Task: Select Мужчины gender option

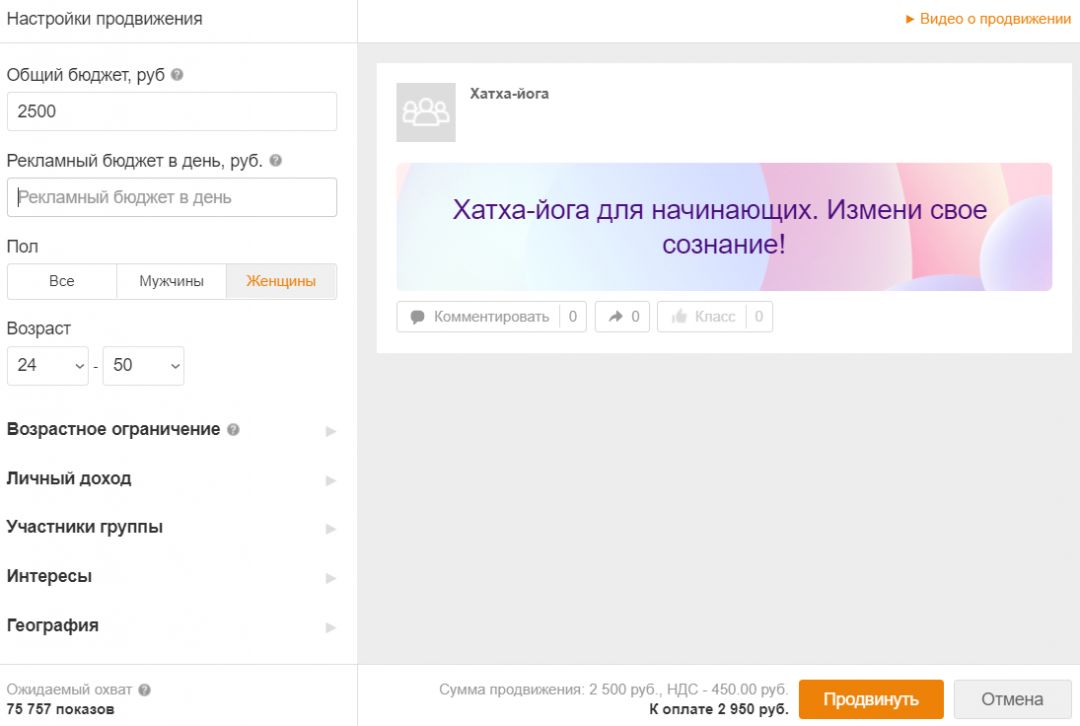Action: coord(172,281)
